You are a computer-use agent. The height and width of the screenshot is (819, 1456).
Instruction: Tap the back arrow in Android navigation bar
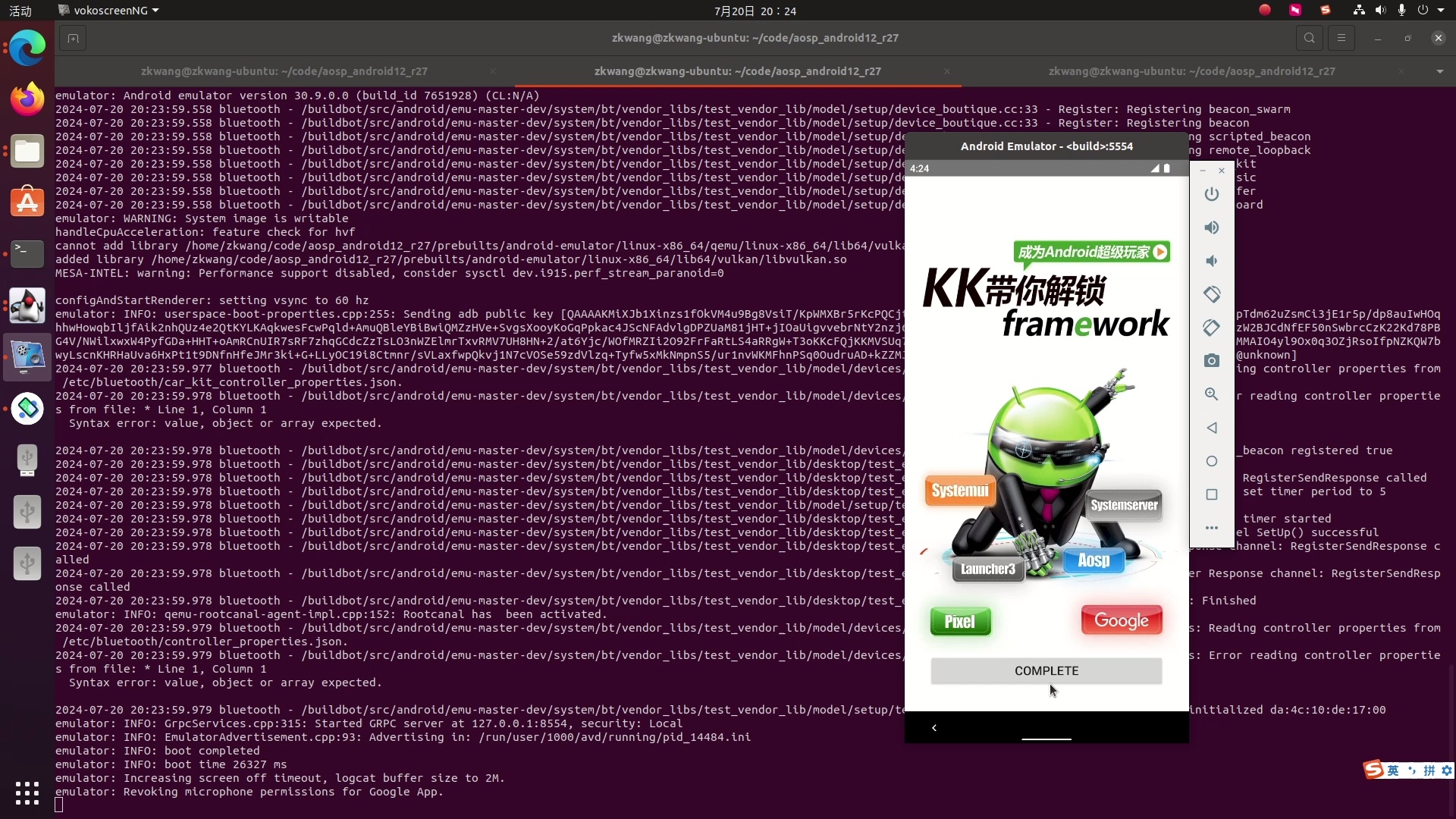[x=934, y=728]
